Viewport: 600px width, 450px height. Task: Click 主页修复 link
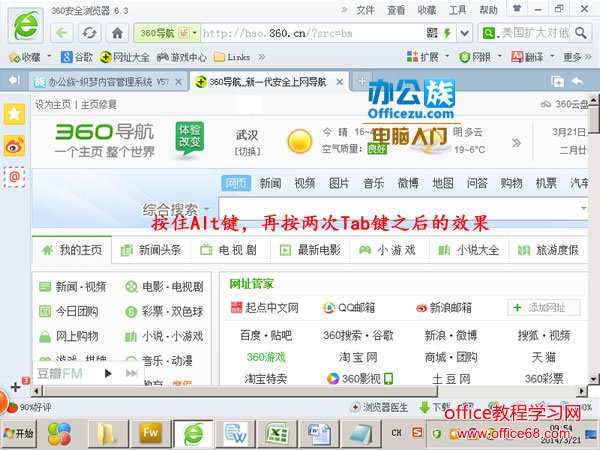pyautogui.click(x=99, y=104)
